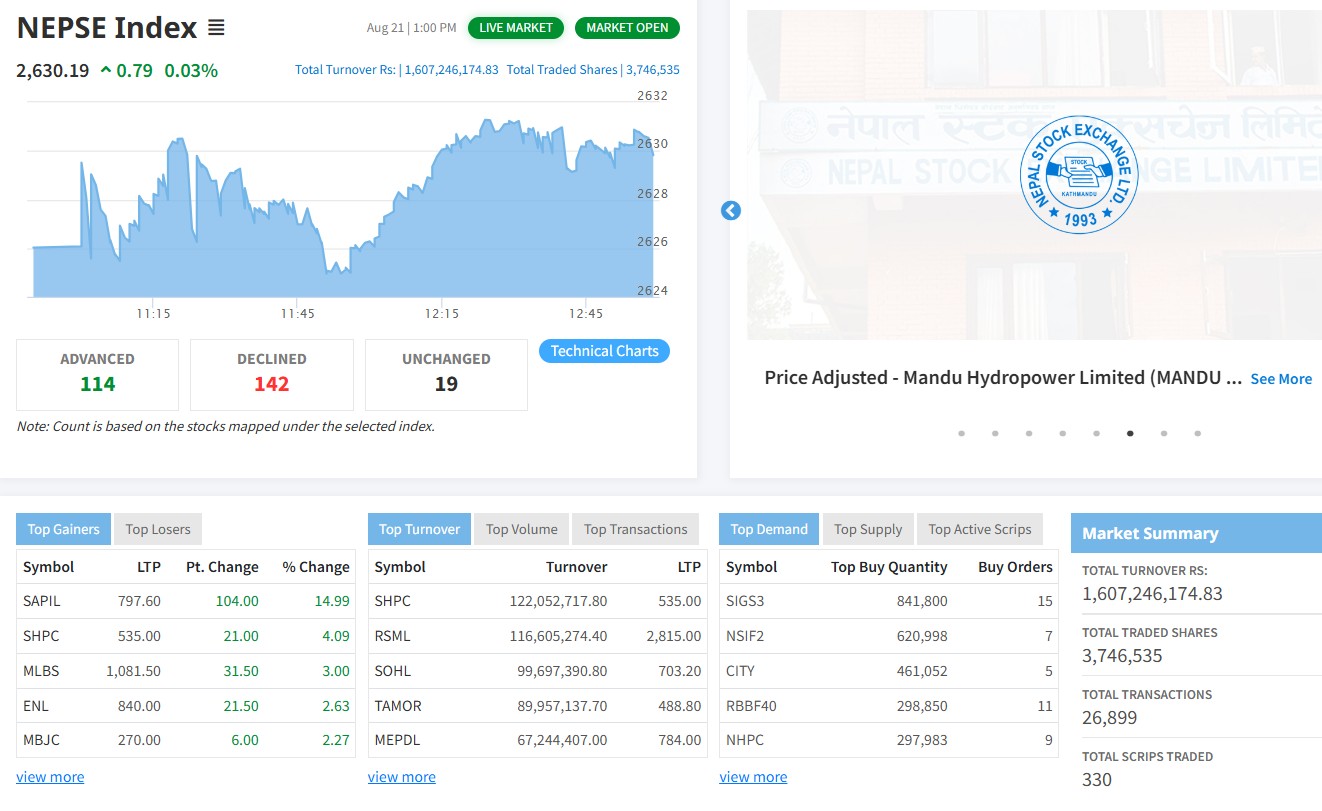
Task: Click the RSML symbol in Top Turnover
Action: coord(392,636)
